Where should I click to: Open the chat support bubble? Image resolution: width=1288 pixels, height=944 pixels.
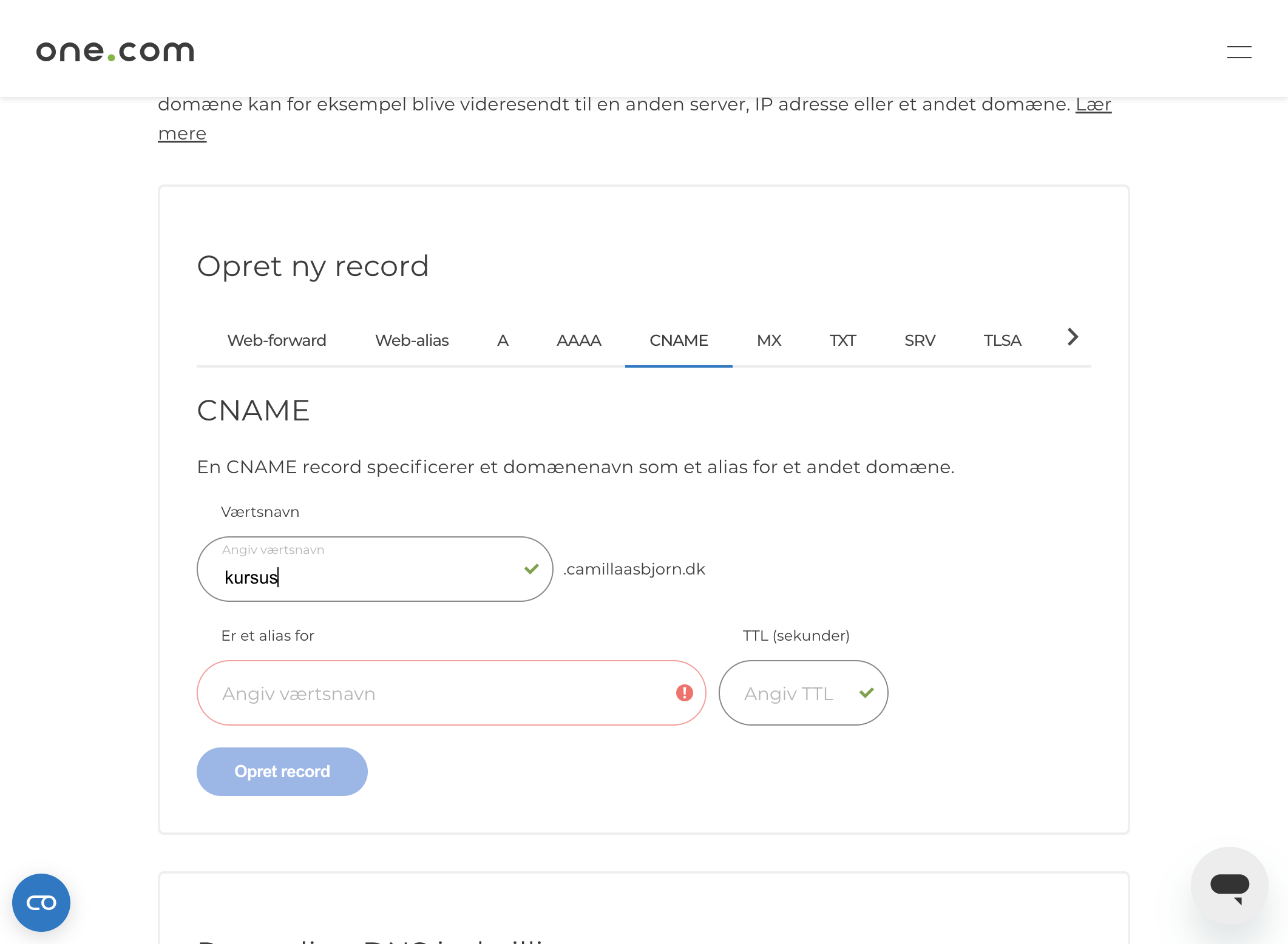pos(1229,885)
